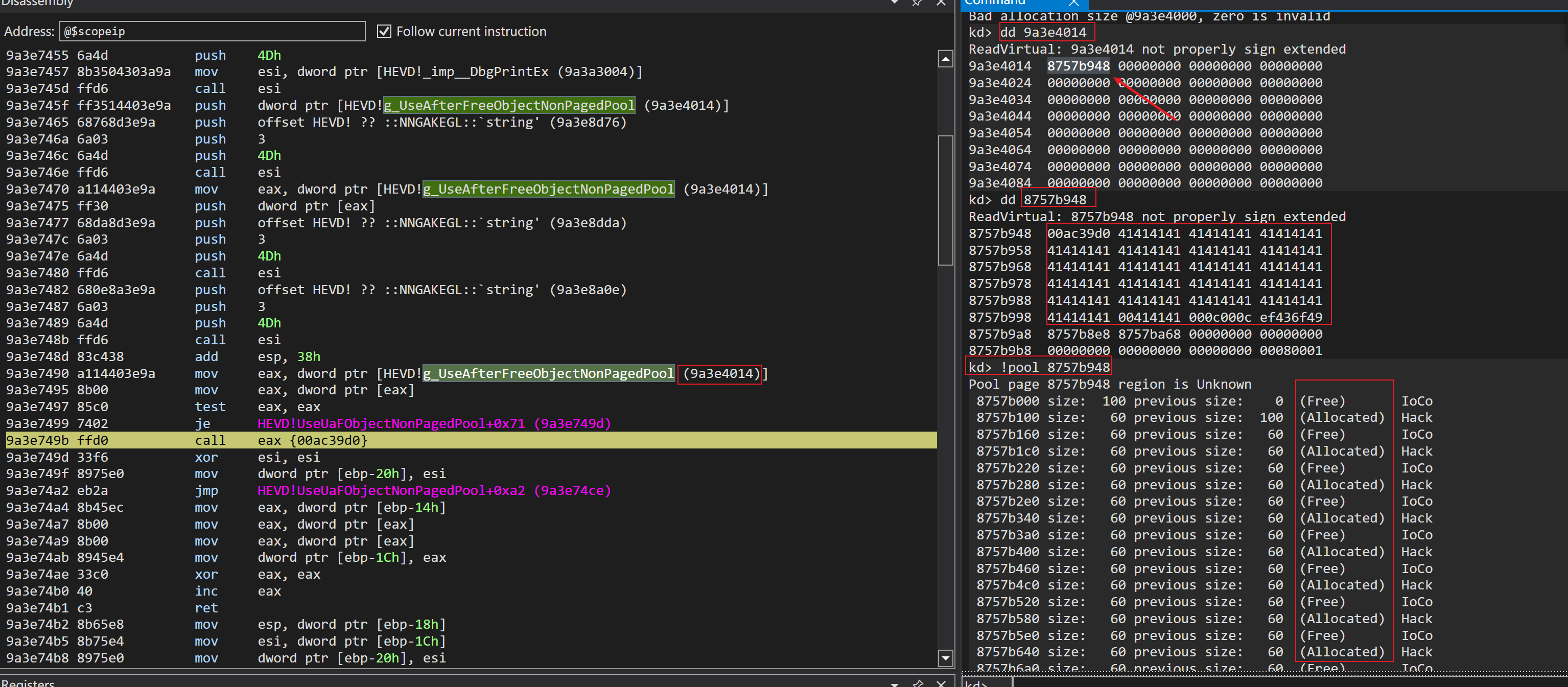The height and width of the screenshot is (687, 1568).
Task: Select the 8757b400 Allocated Hack pool row
Action: pyautogui.click(x=1204, y=551)
